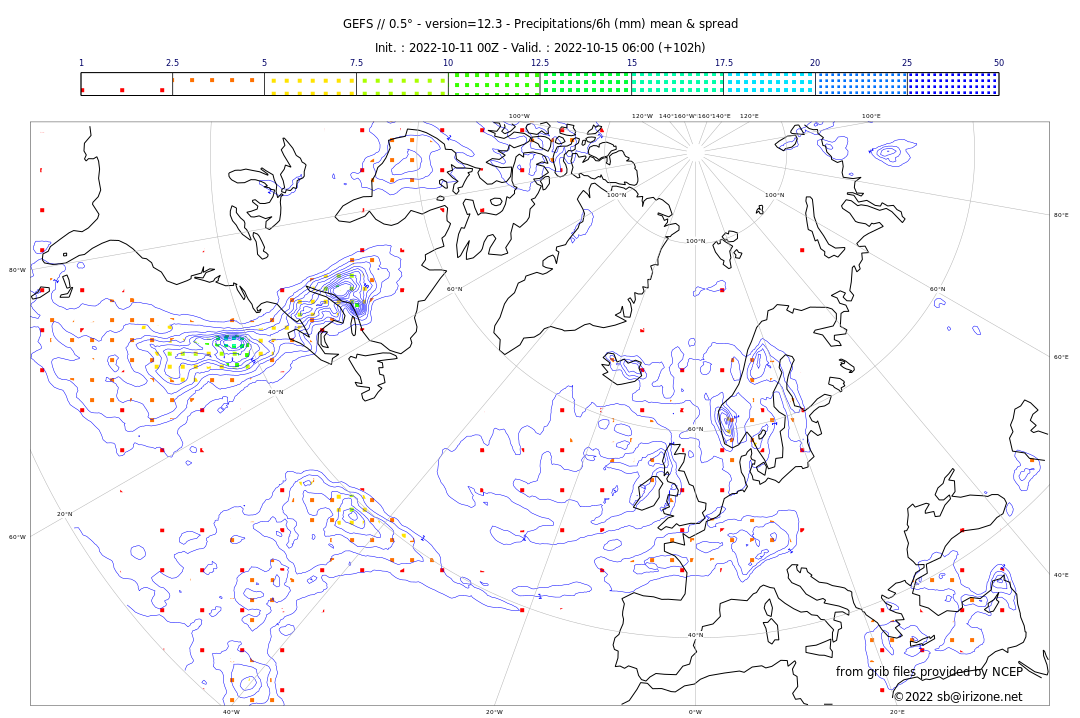Click legend value label '10'
Image resolution: width=1080 pixels, height=718 pixels.
click(448, 63)
